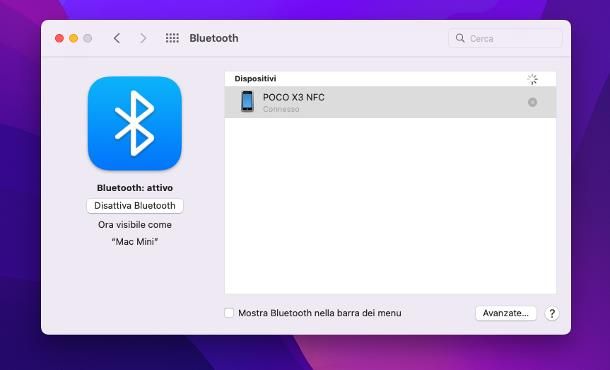Open the Avanzate… options
This screenshot has width=610, height=370.
click(505, 313)
